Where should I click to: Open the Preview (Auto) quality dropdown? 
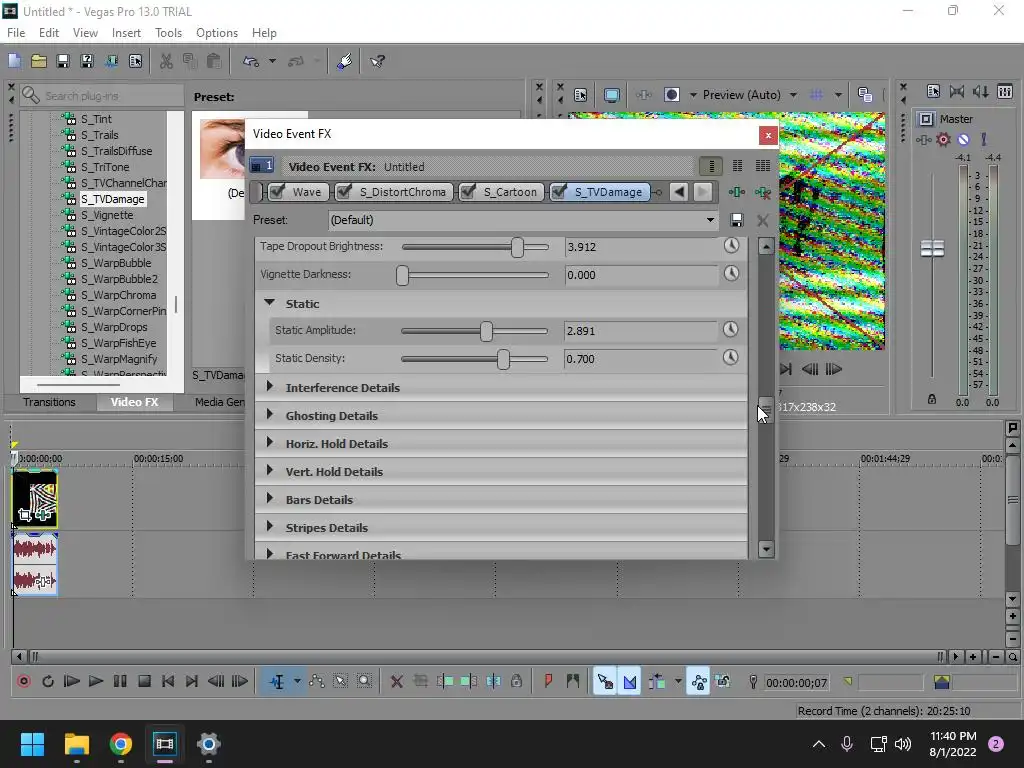793,95
